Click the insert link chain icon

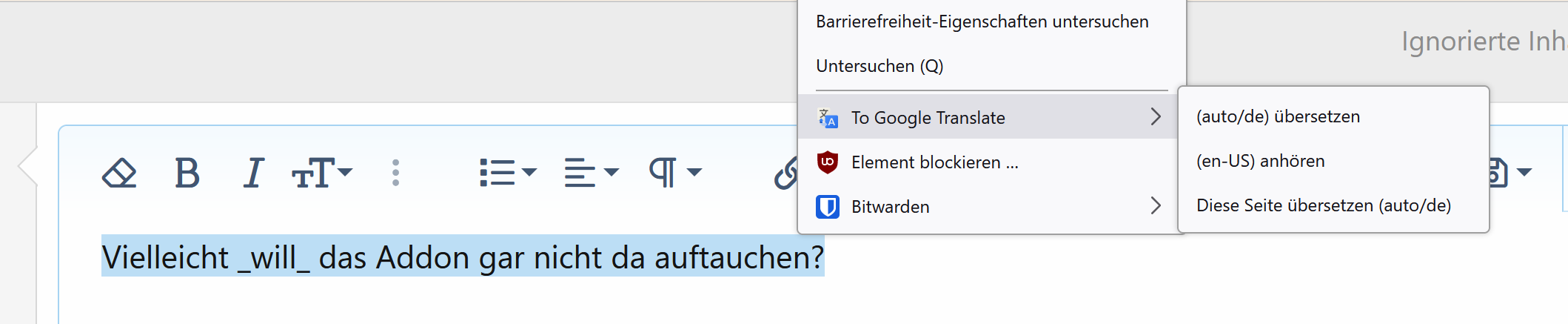coord(785,173)
